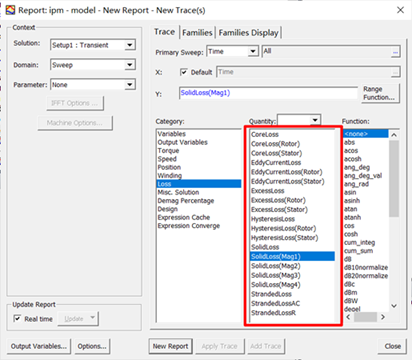Click the Machine Options button
The height and width of the screenshot is (360, 412).
75,123
